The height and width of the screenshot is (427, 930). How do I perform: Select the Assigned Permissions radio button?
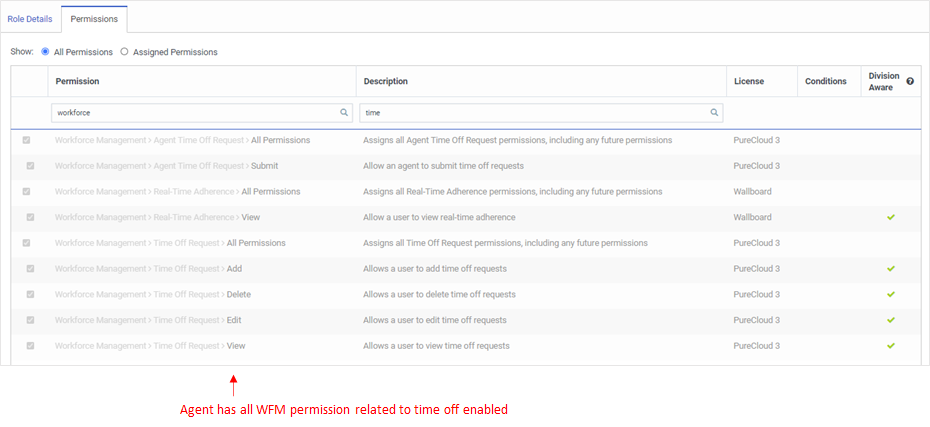pyautogui.click(x=124, y=51)
